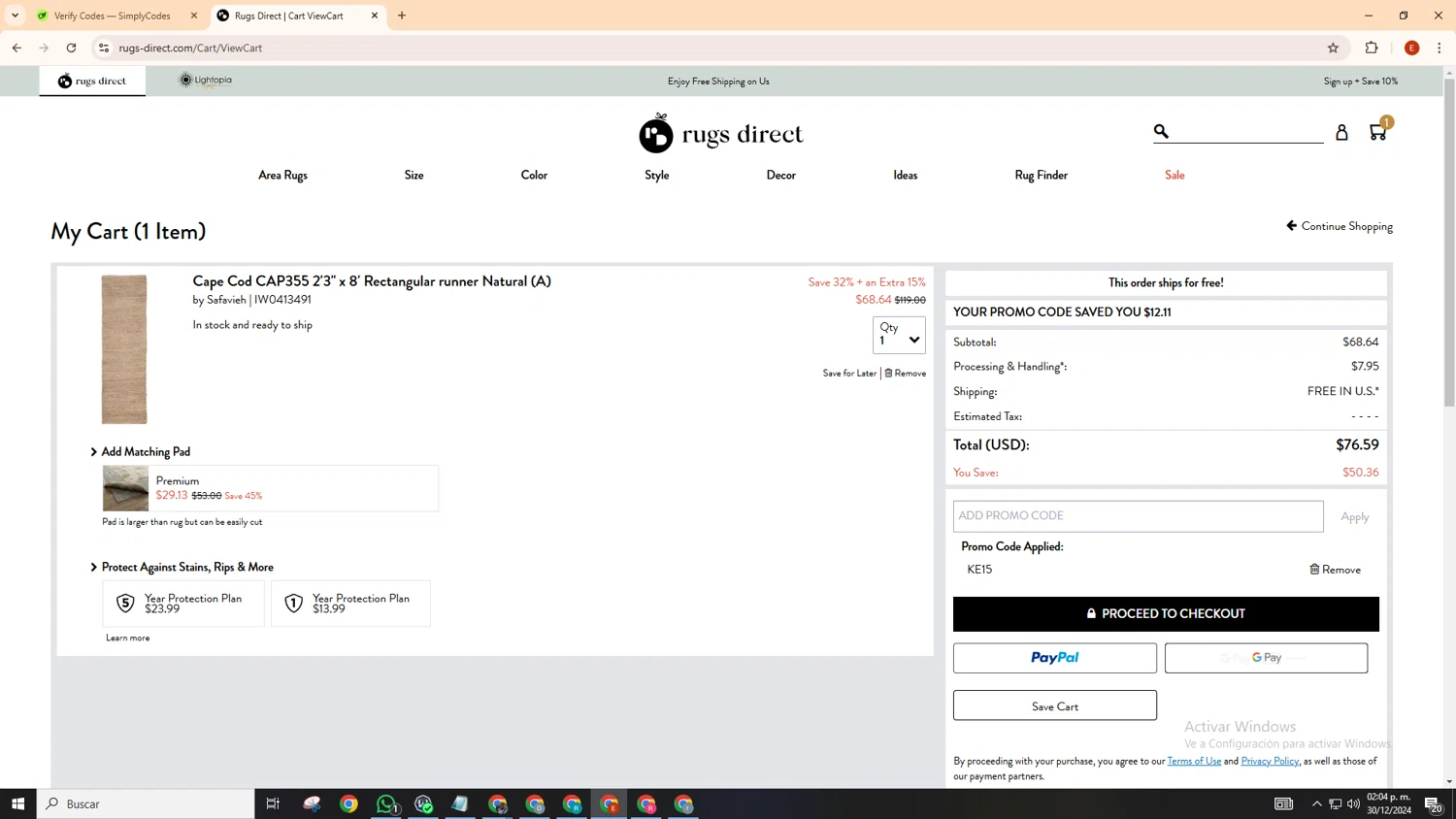The width and height of the screenshot is (1456, 819).
Task: Expand Add Matching Pad section
Action: coord(141,452)
